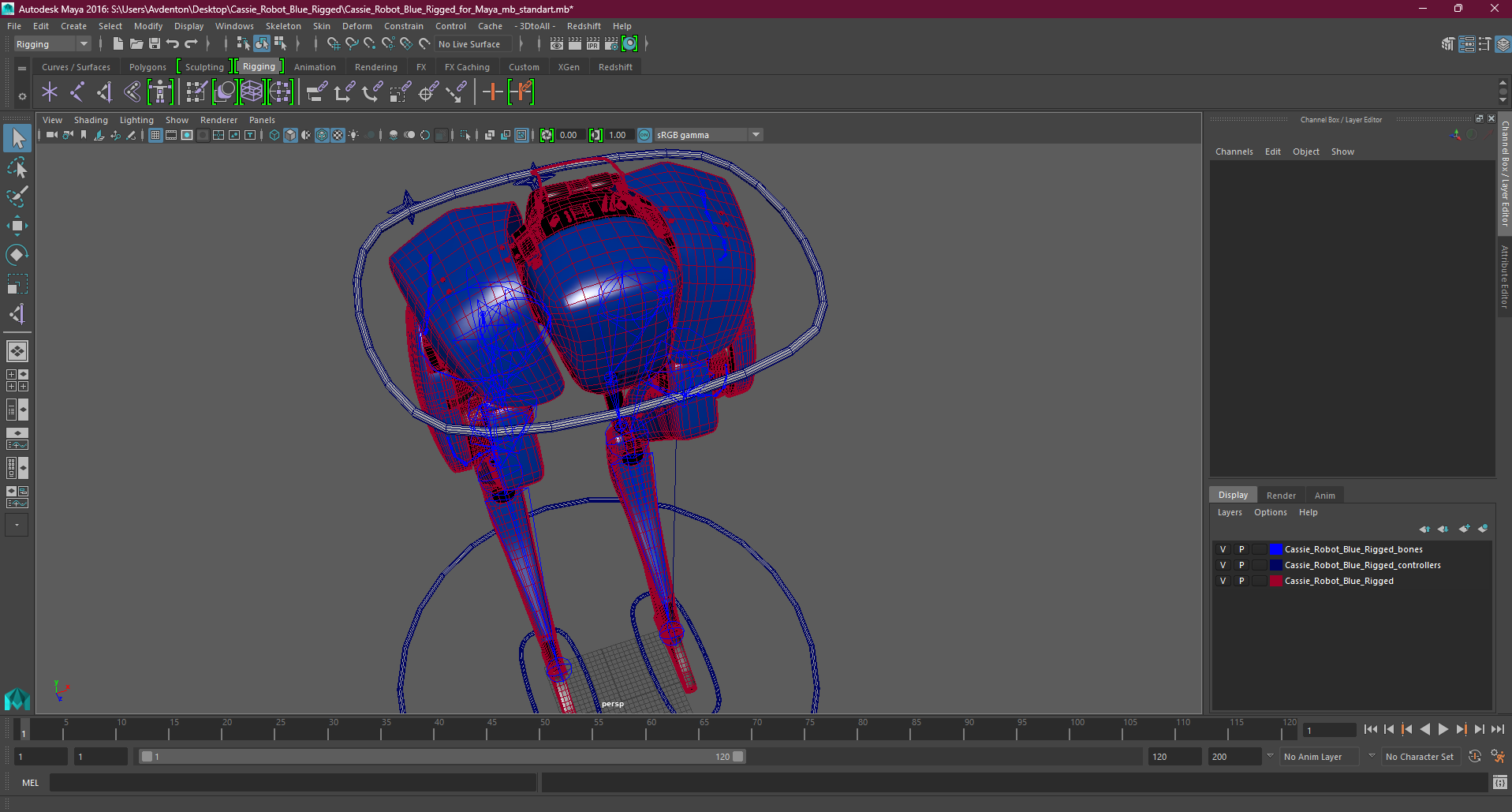Toggle textured display in the viewport
The width and height of the screenshot is (1512, 812).
(338, 135)
